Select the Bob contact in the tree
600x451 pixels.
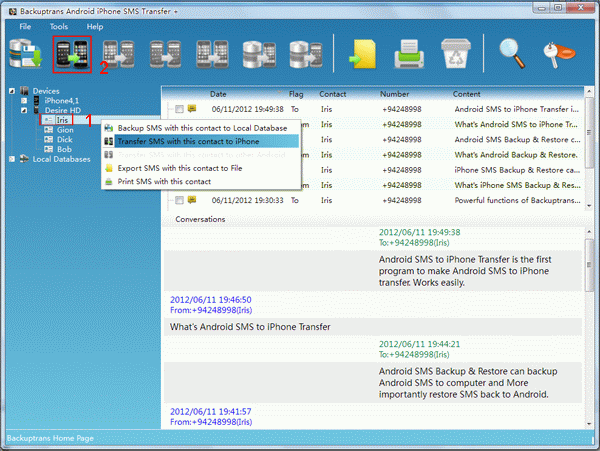click(64, 149)
